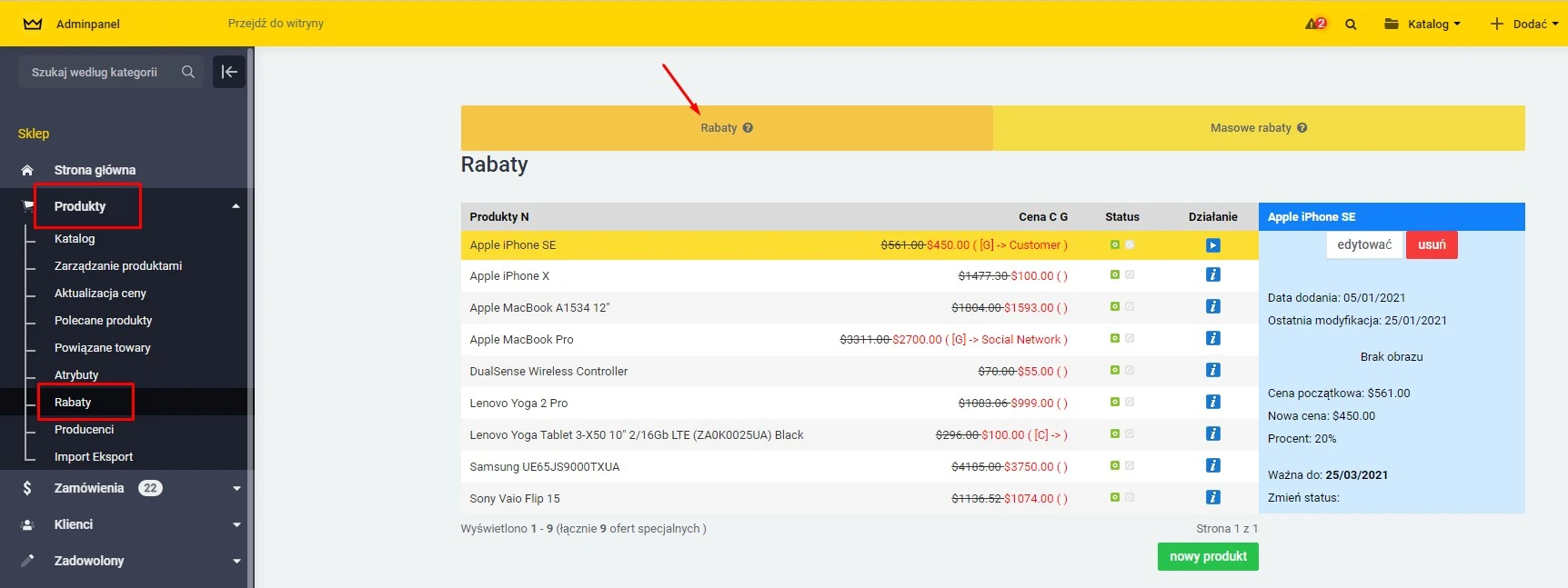
Task: Open Strona główna in sidebar
Action: coord(95,170)
